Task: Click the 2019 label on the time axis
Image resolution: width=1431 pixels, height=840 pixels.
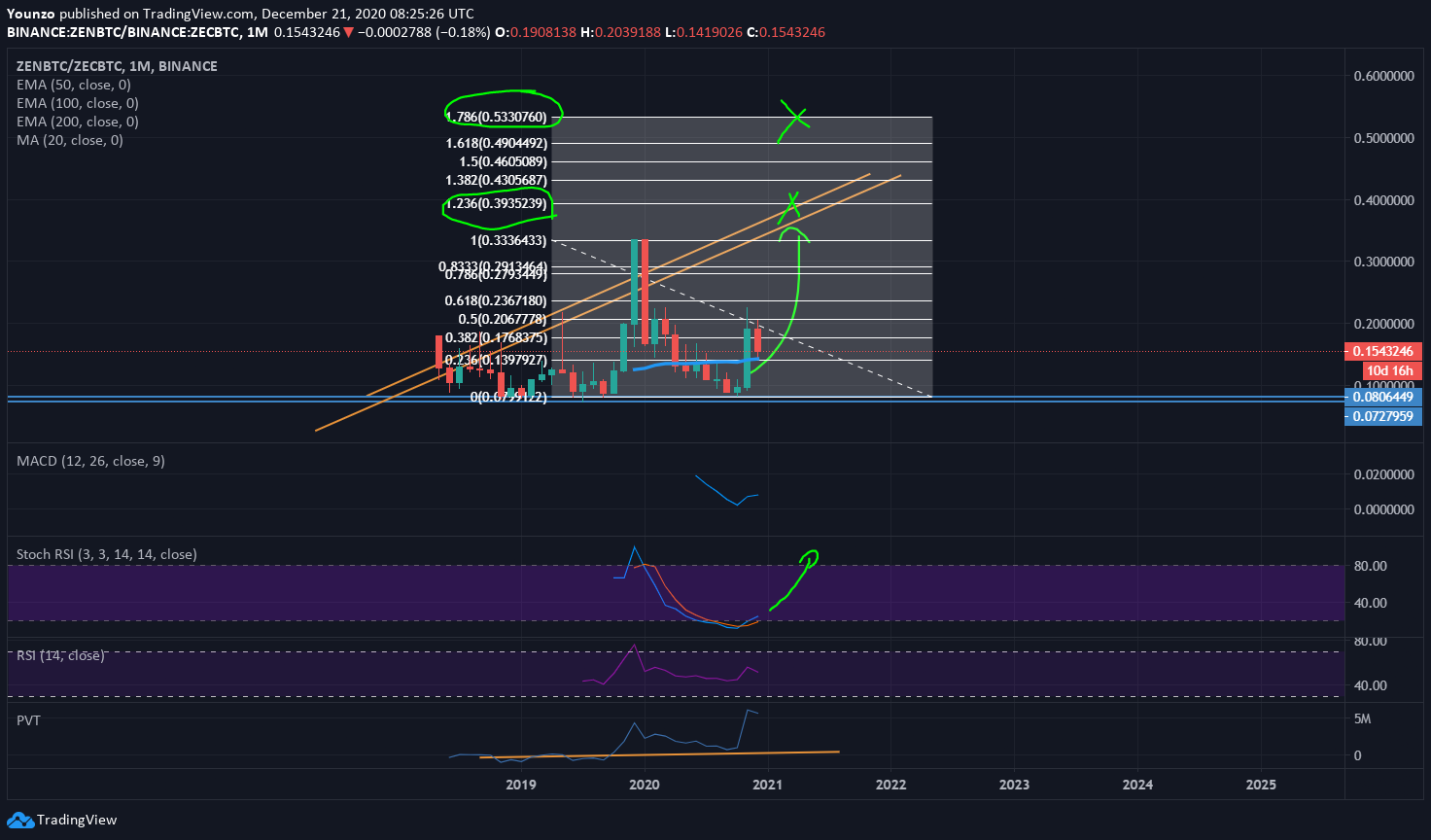Action: [521, 785]
